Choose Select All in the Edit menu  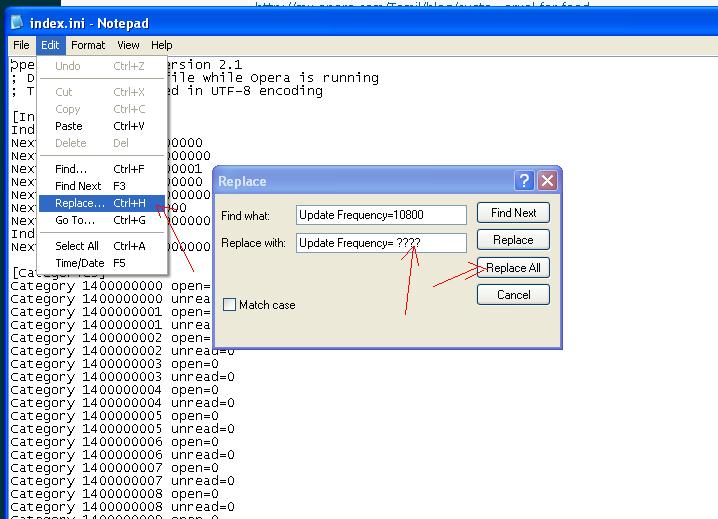101,246
